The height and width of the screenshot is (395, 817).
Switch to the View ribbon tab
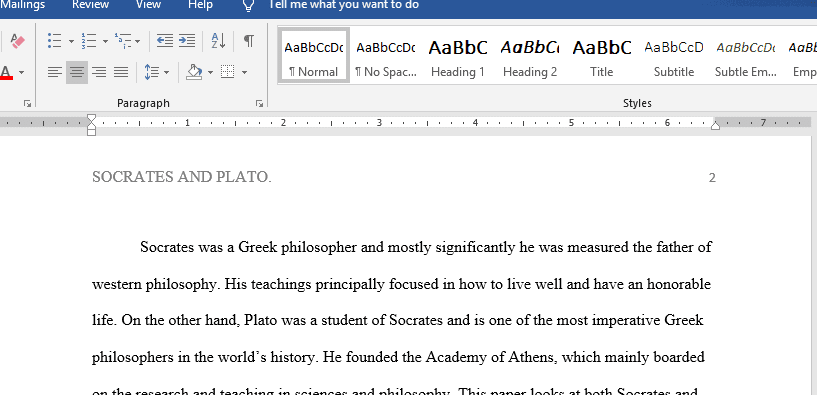click(x=148, y=6)
